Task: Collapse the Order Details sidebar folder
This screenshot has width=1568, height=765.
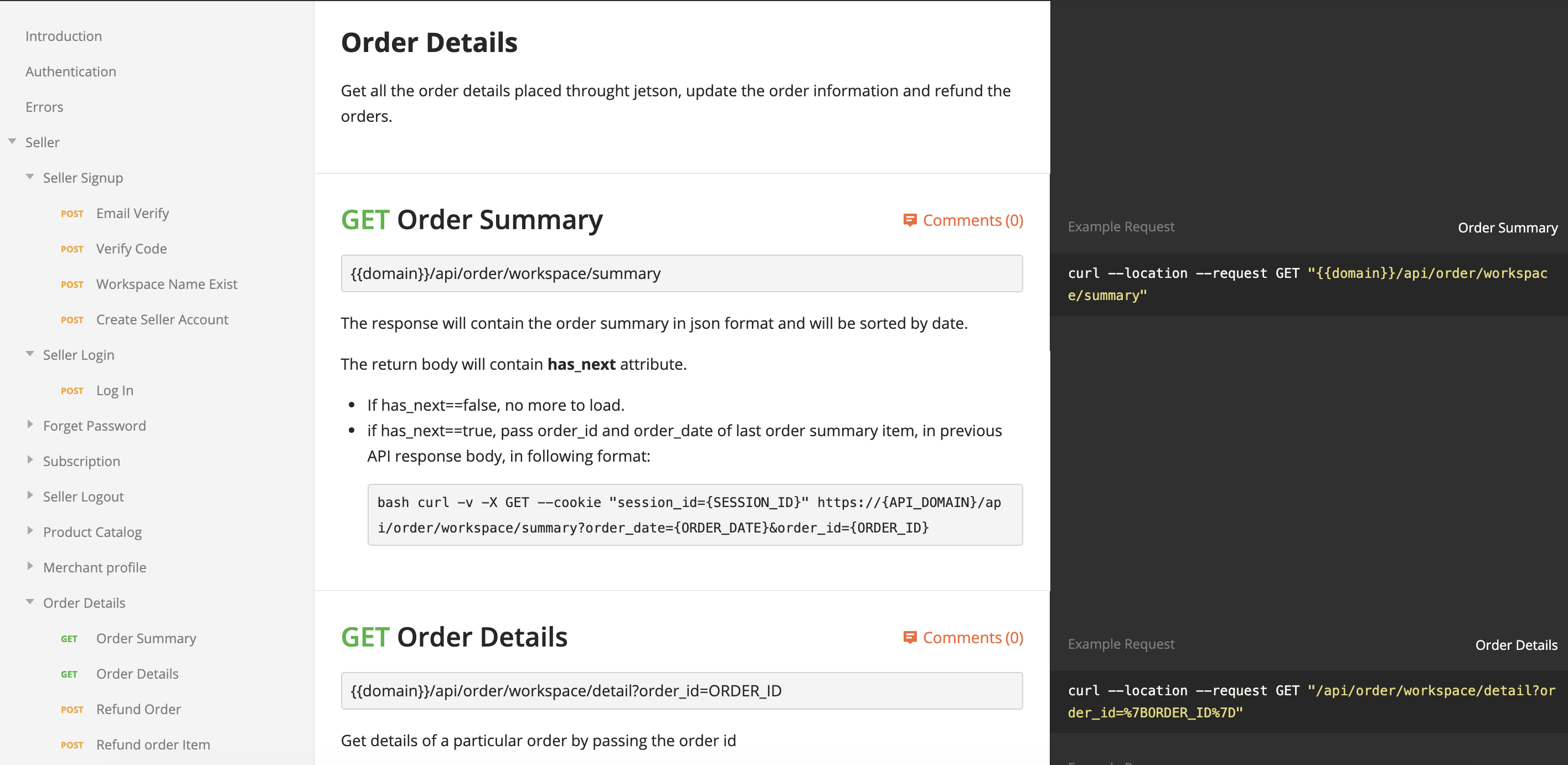Action: click(x=30, y=602)
